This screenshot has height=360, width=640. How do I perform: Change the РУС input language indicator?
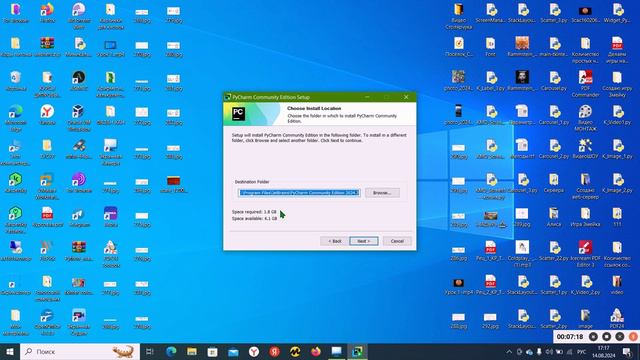coord(582,352)
